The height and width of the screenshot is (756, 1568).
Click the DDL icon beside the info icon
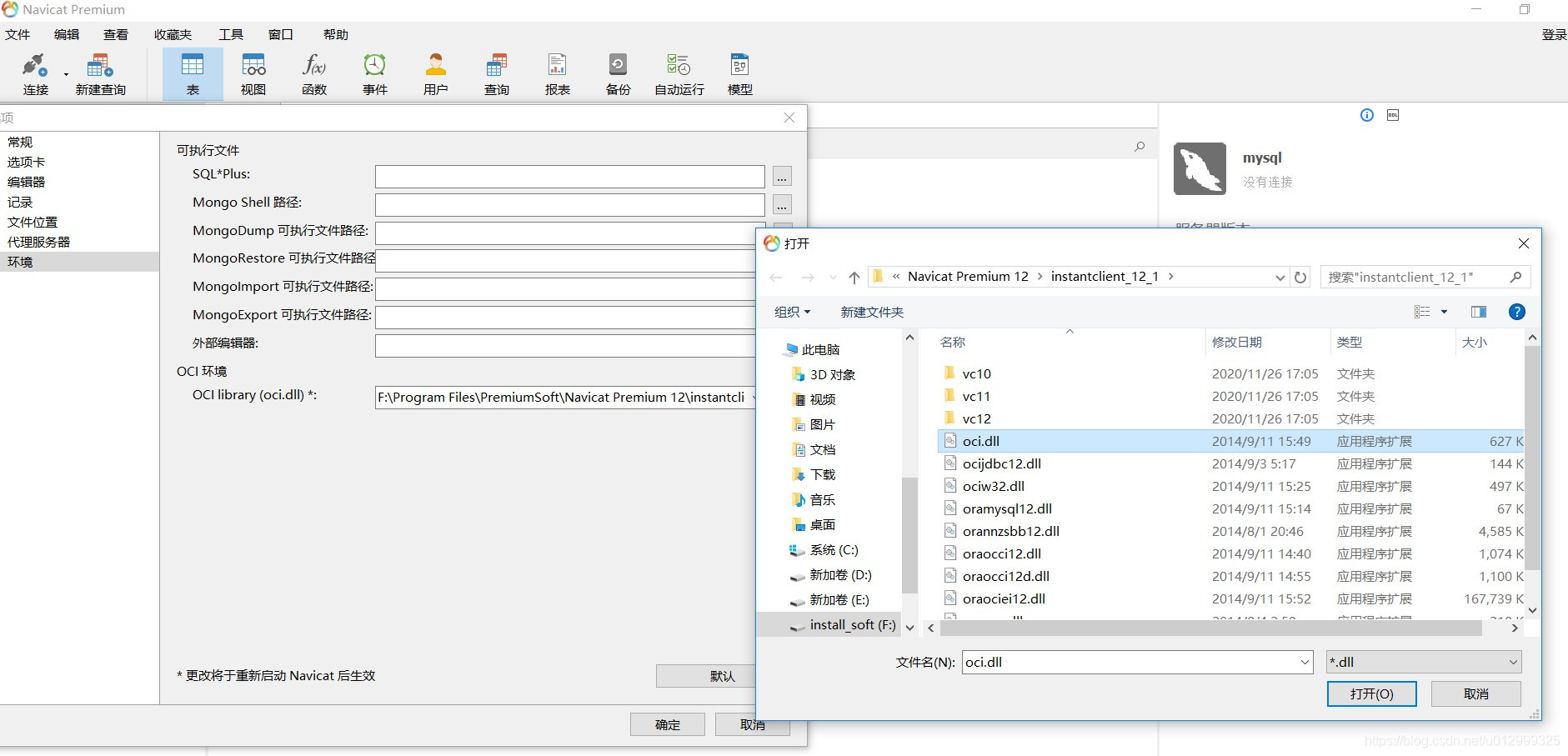1393,115
